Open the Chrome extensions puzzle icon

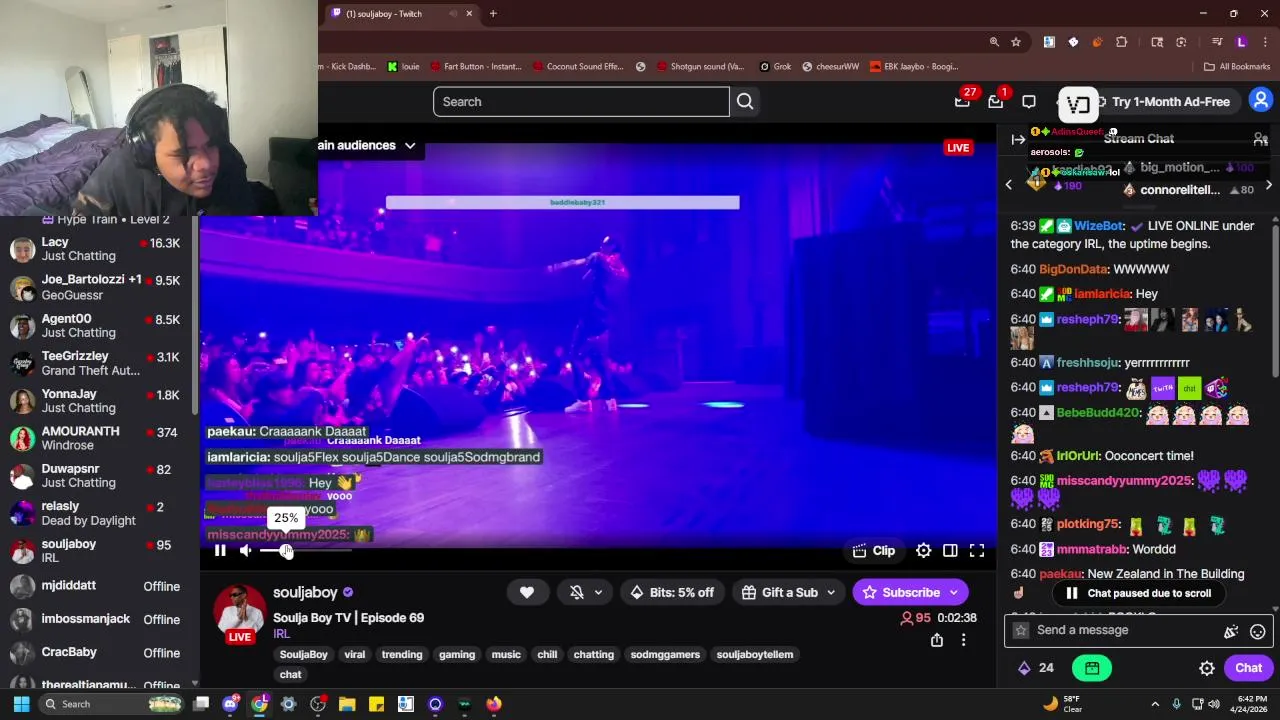pos(1121,42)
